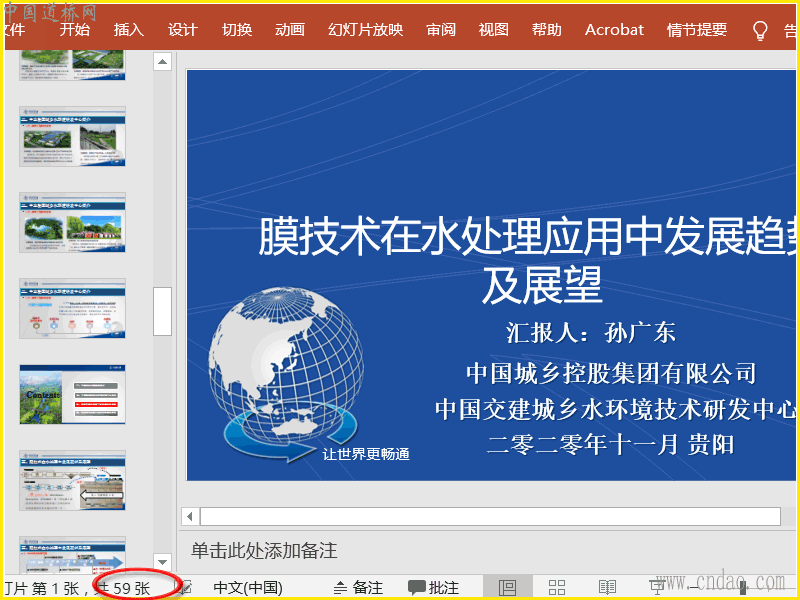The width and height of the screenshot is (800, 600).
Task: Click the horizontal scrollbar left arrow
Action: (190, 516)
